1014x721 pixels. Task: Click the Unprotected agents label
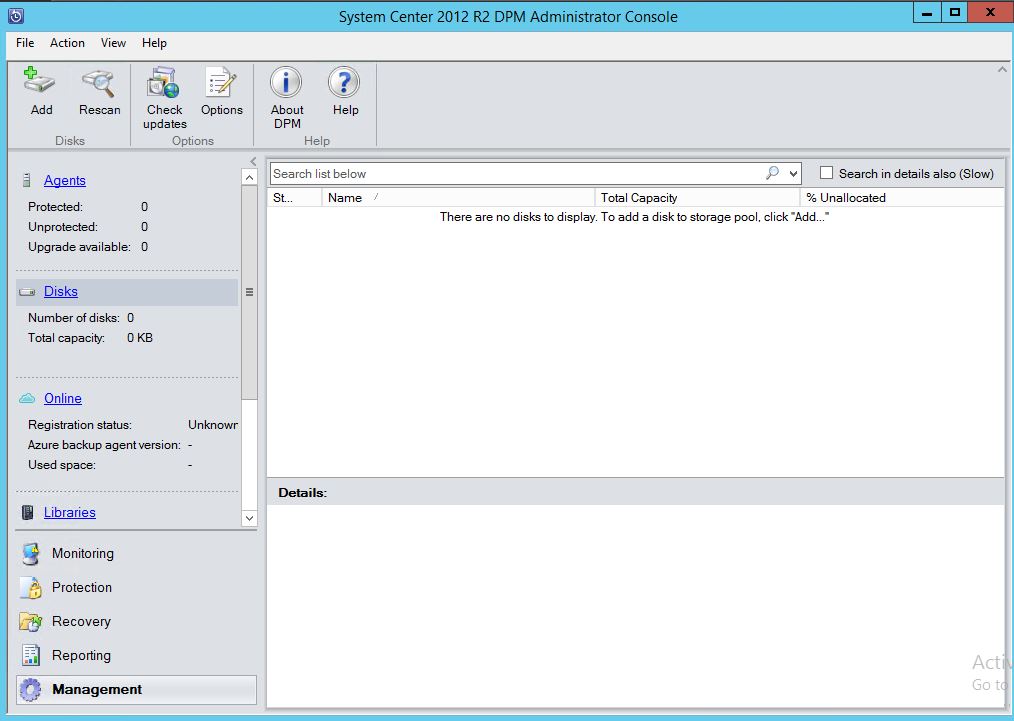coord(63,227)
